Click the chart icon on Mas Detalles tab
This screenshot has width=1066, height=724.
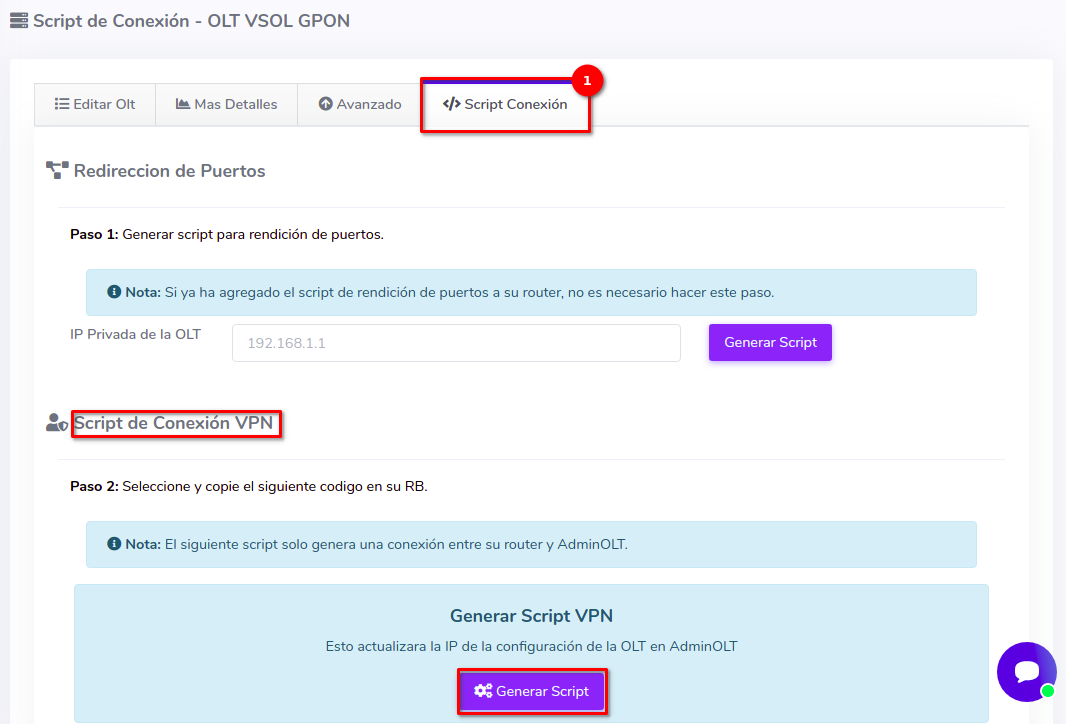pyautogui.click(x=183, y=104)
